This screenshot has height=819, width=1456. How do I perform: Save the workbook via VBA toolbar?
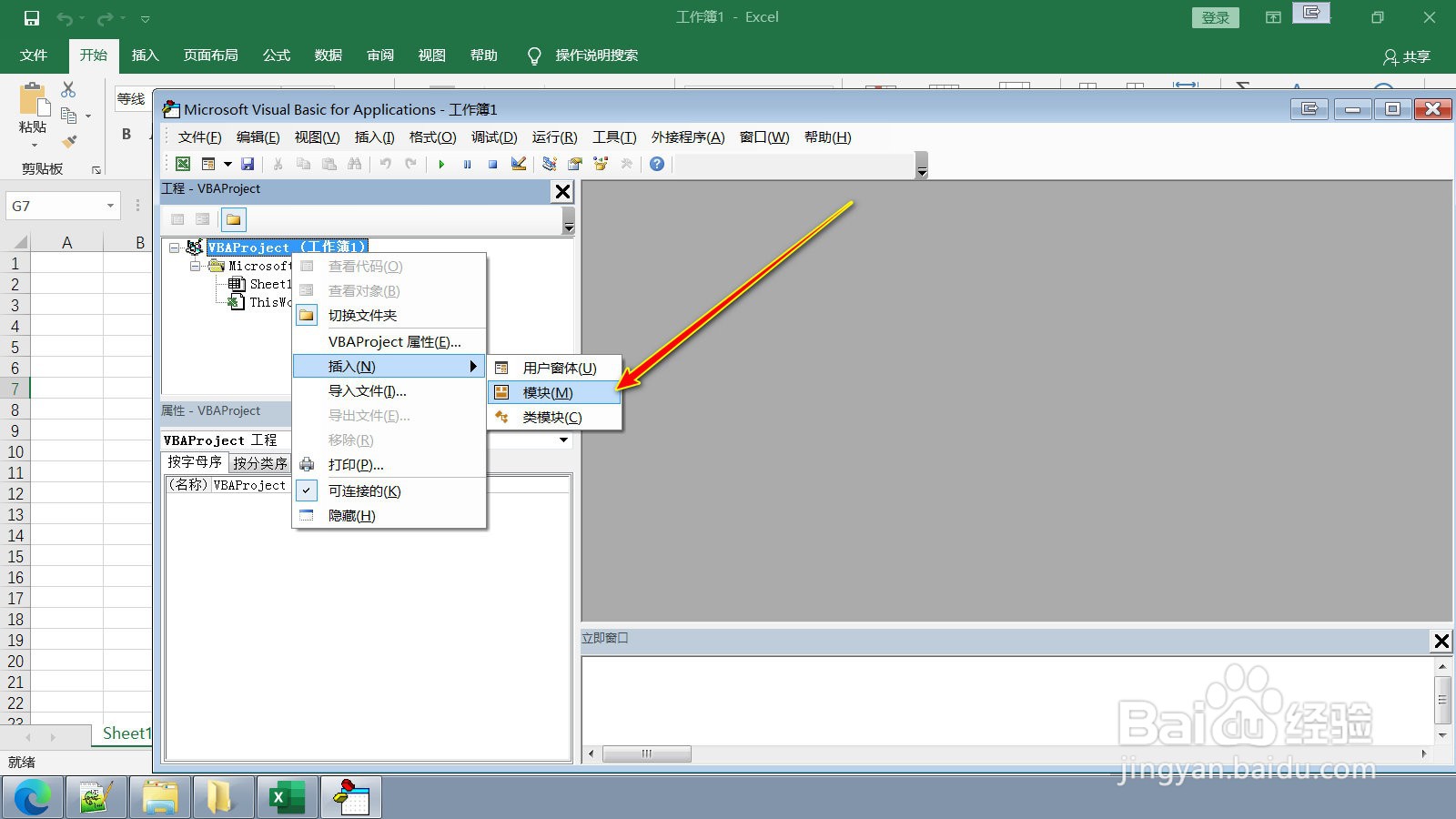click(248, 164)
